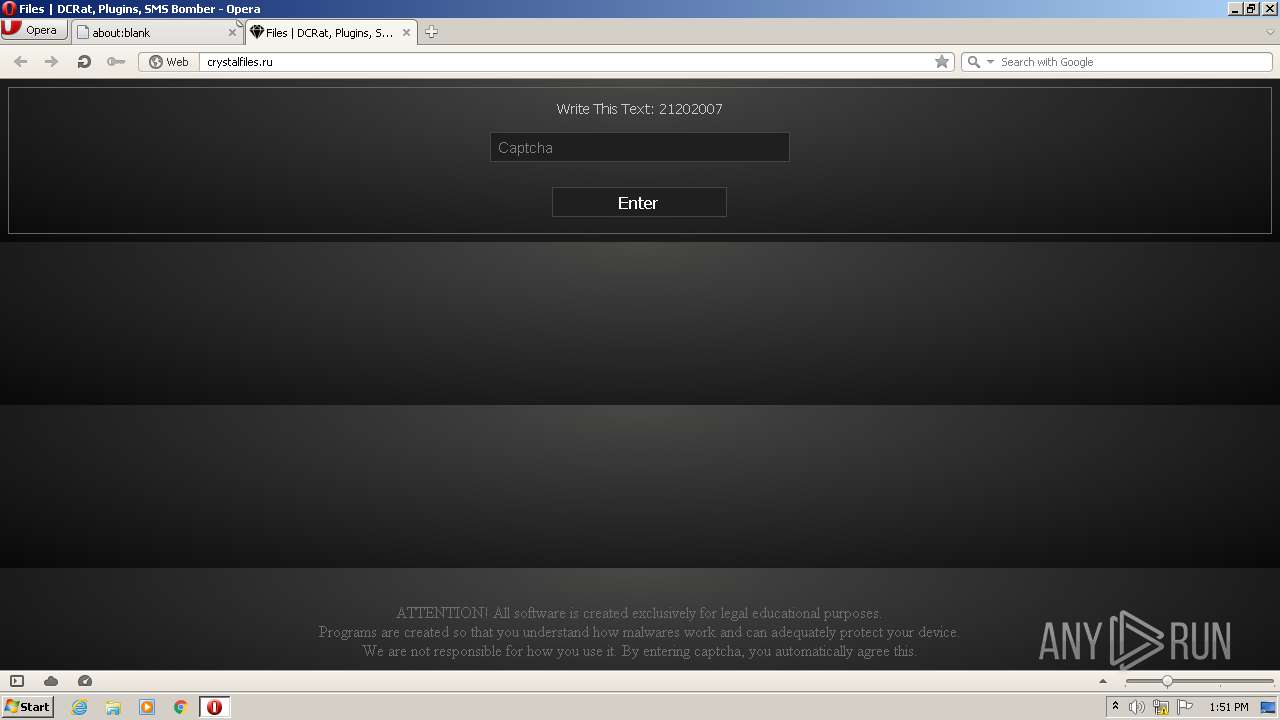Viewport: 1280px width, 720px height.
Task: Open closed tabs list arrow
Action: click(x=1270, y=32)
